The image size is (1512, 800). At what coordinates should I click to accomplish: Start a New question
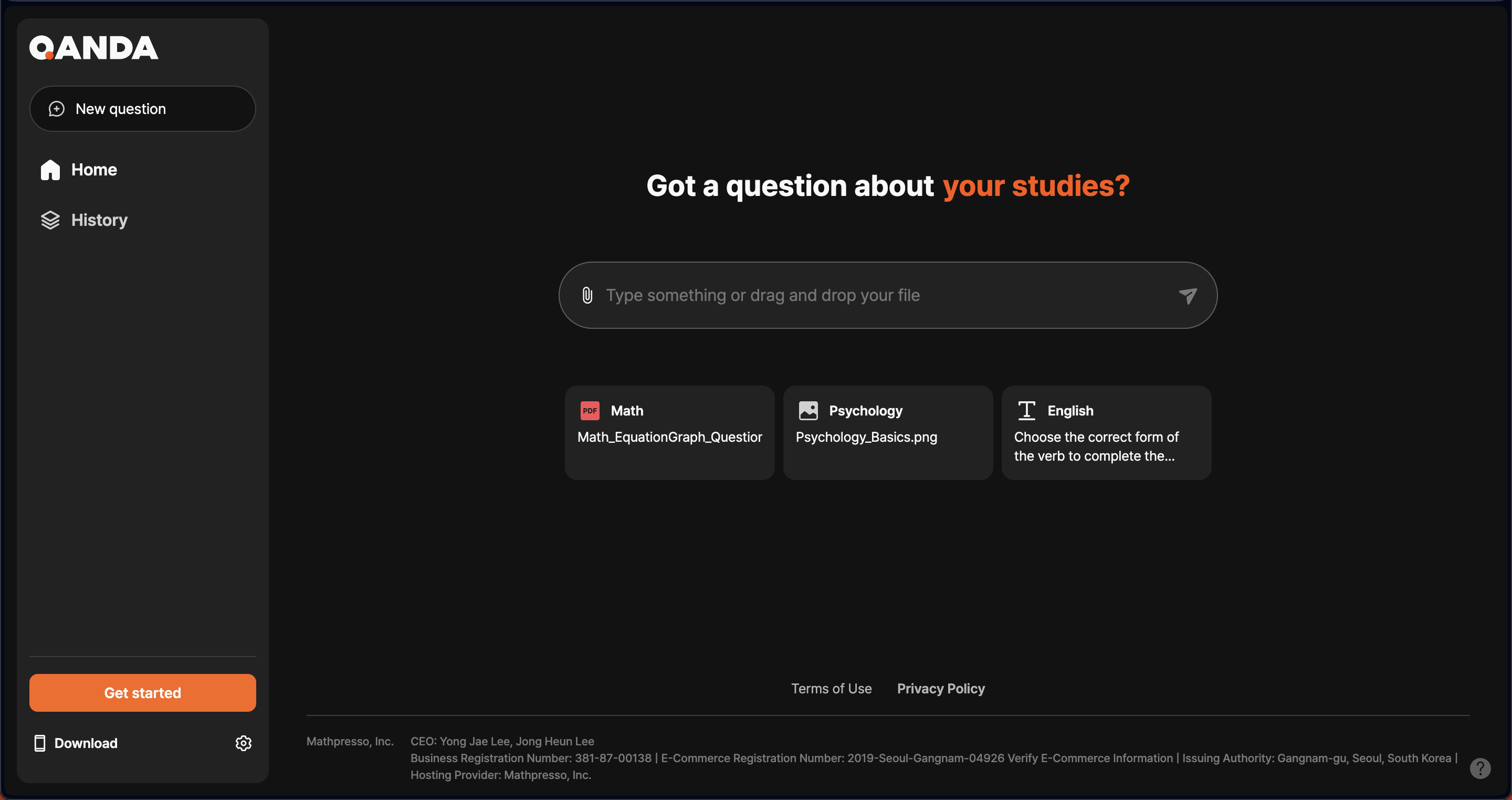pyautogui.click(x=143, y=109)
